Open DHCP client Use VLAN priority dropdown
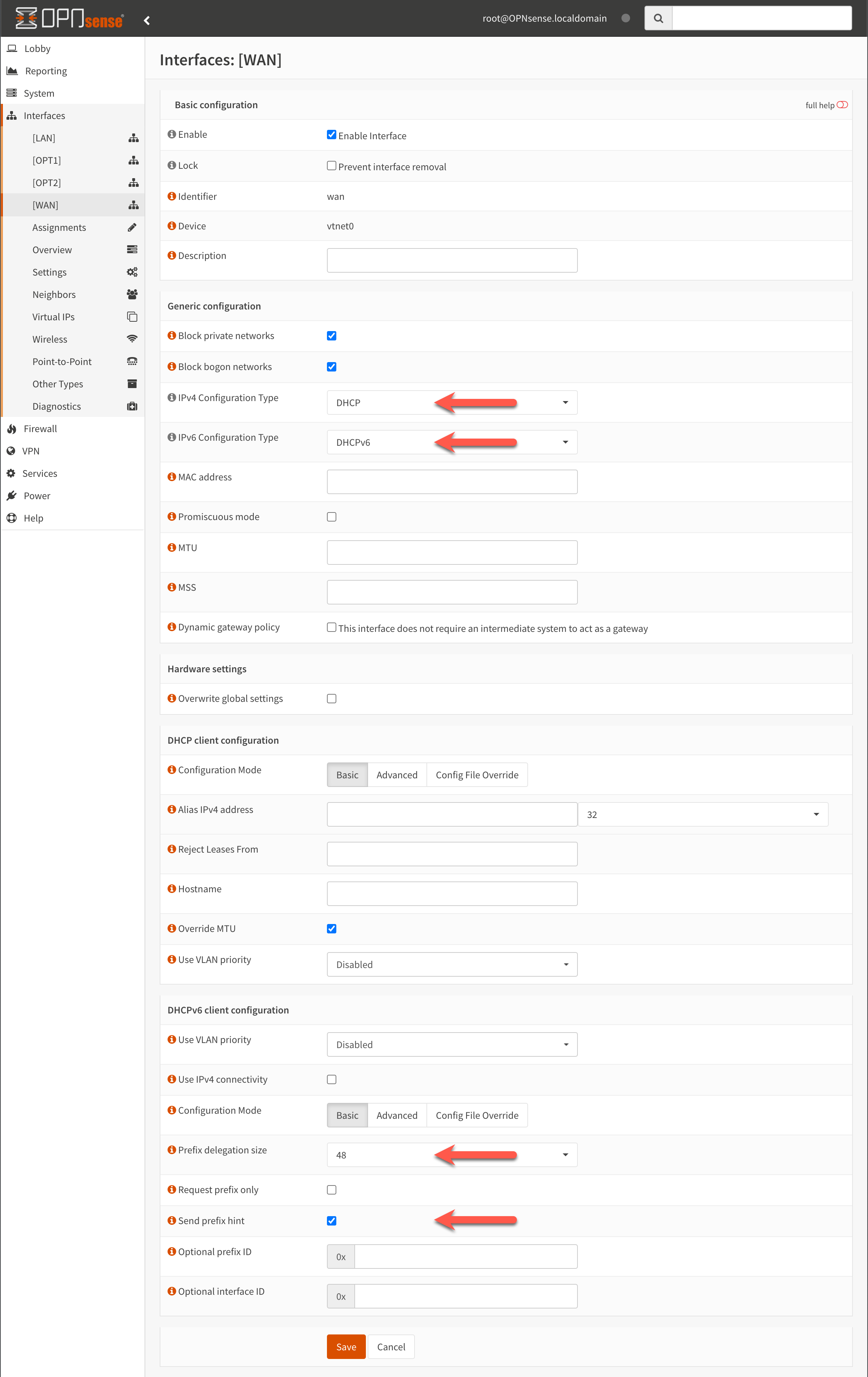868x1377 pixels. tap(452, 964)
